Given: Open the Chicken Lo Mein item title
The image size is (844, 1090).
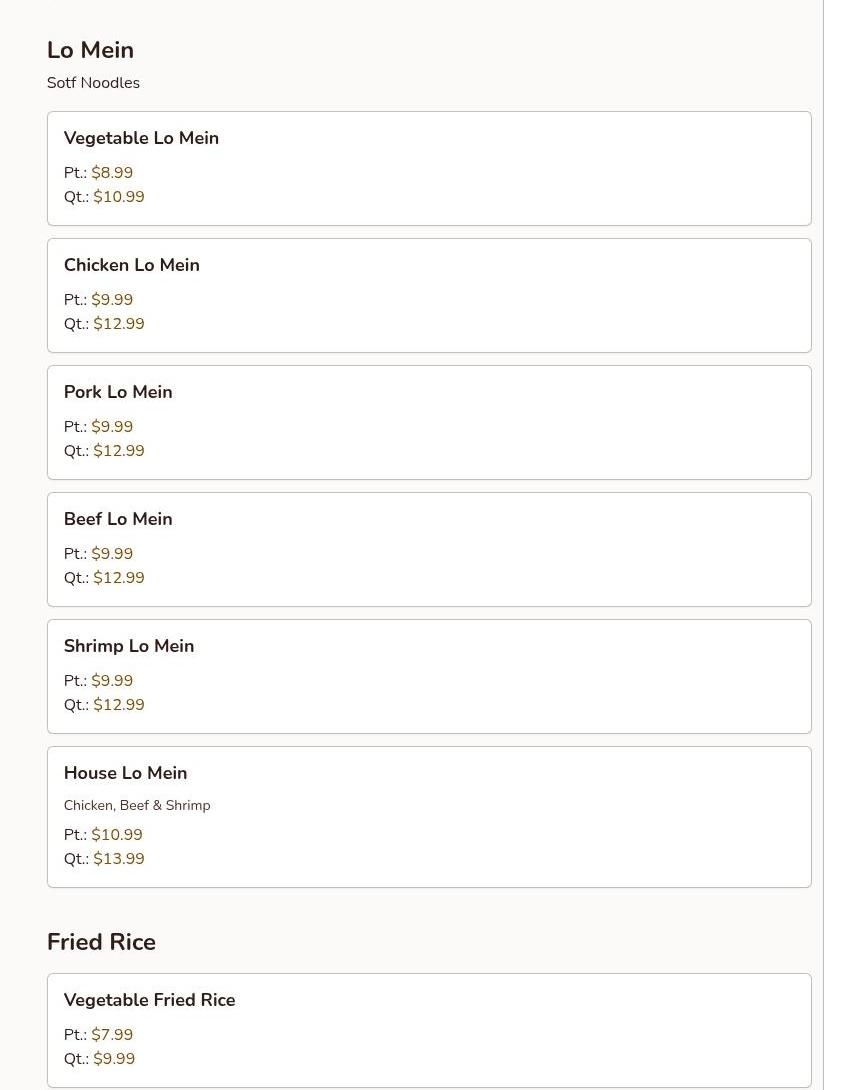Looking at the screenshot, I should click(x=132, y=265).
